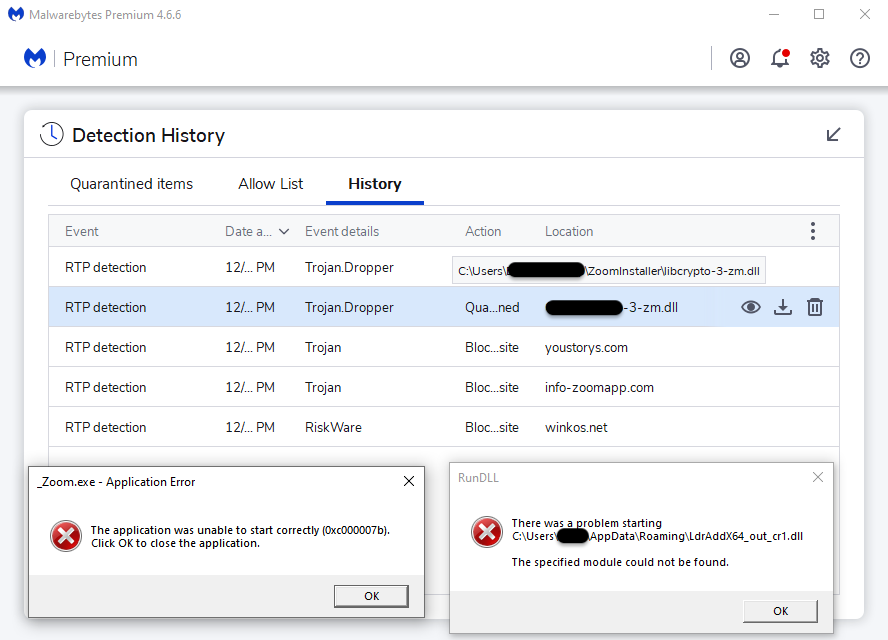
Task: View details with the eye icon
Action: coord(751,307)
